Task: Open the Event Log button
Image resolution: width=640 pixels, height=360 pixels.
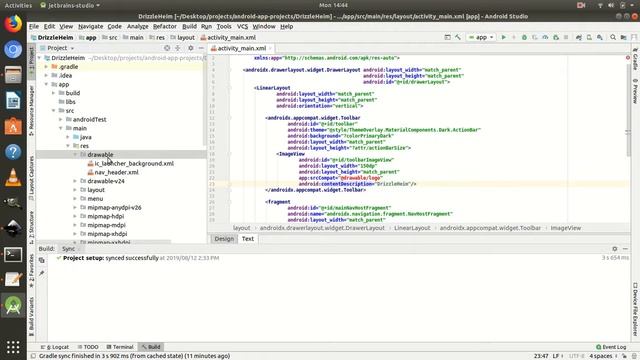Action: click(x=611, y=347)
